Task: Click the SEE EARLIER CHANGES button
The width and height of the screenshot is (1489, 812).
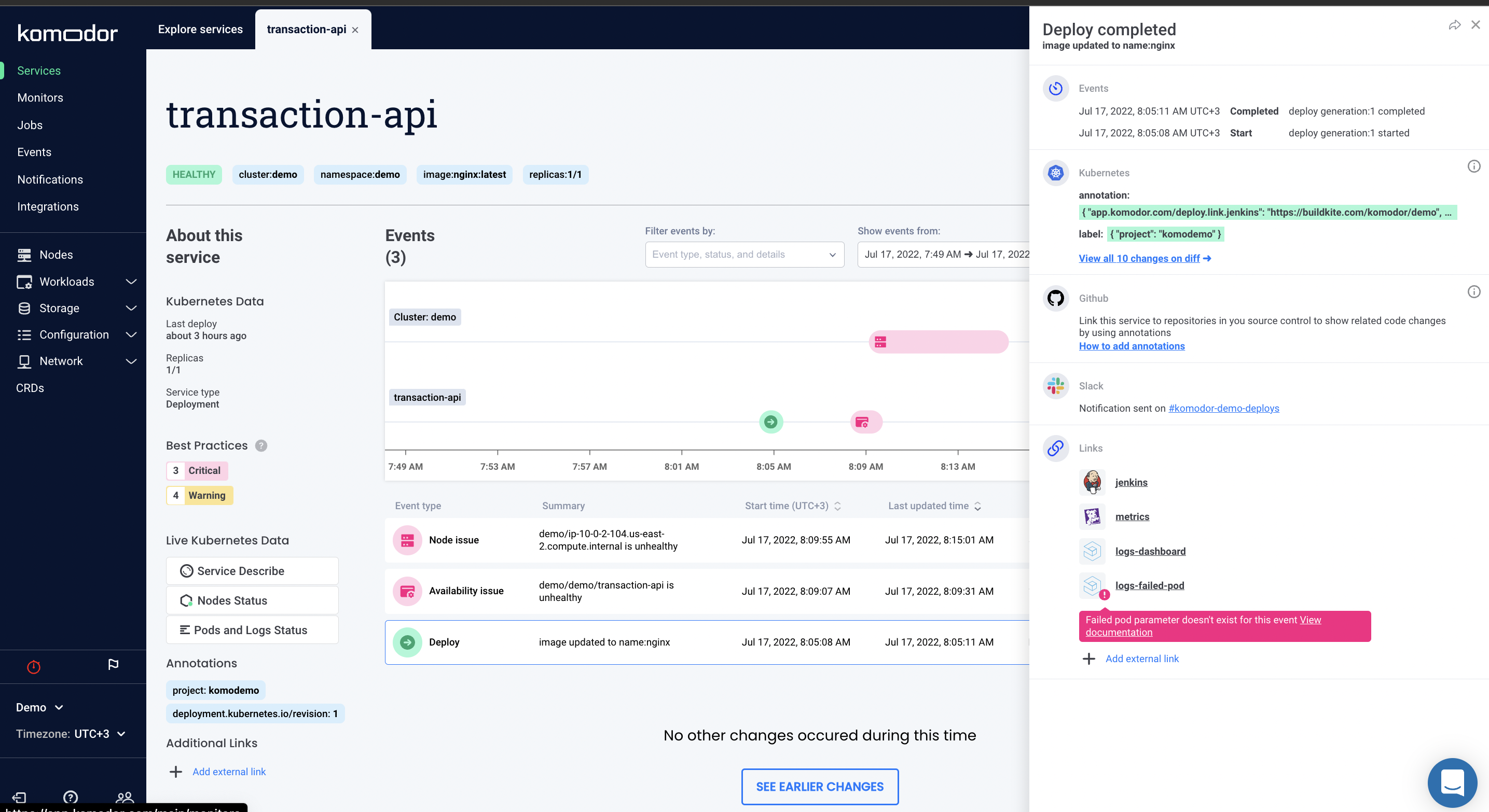Action: [x=819, y=787]
